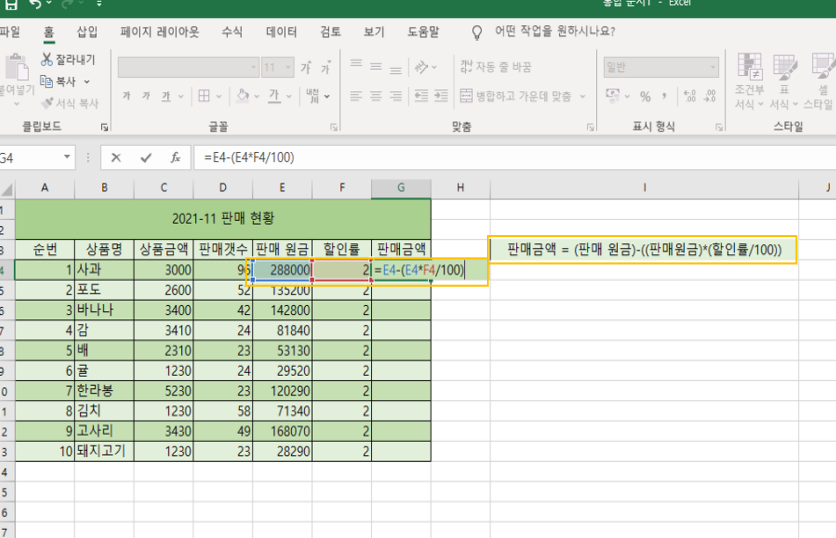Open the font size dropdown

point(288,68)
